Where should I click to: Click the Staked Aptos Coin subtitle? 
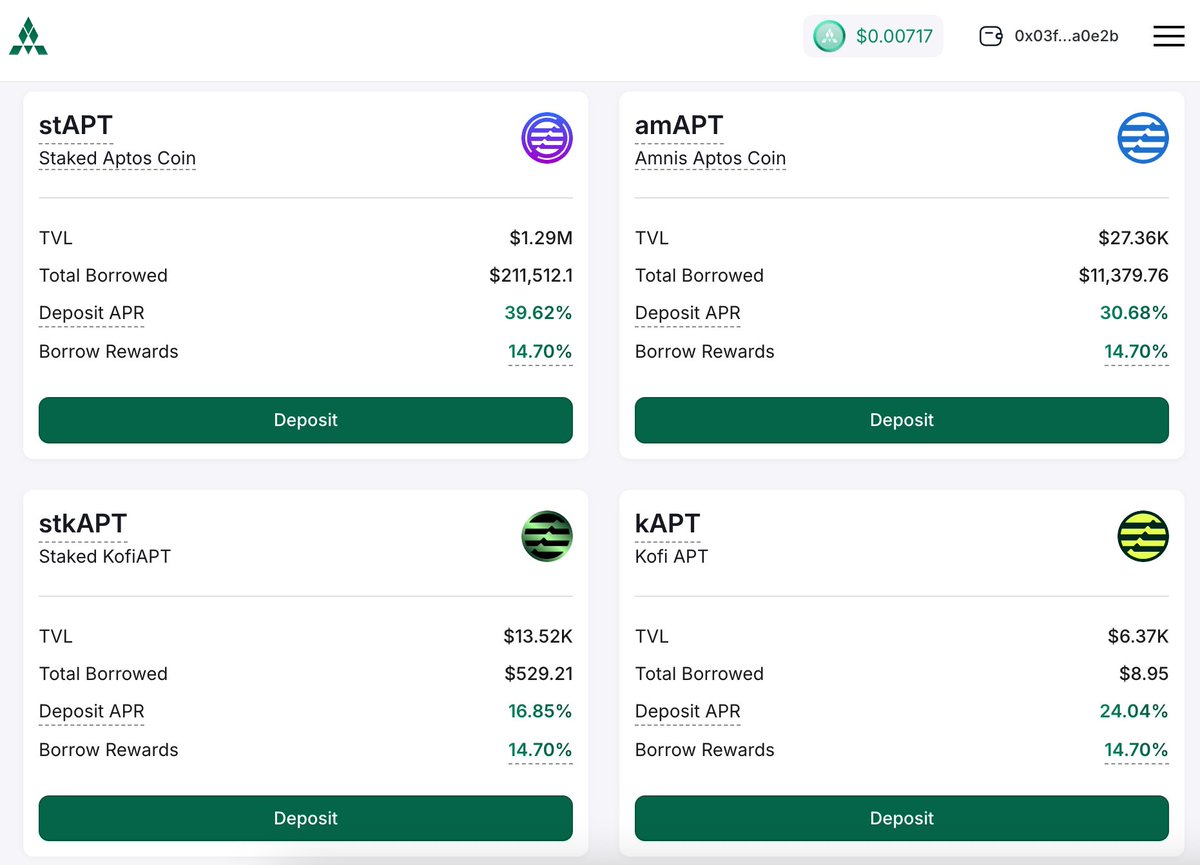coord(117,158)
